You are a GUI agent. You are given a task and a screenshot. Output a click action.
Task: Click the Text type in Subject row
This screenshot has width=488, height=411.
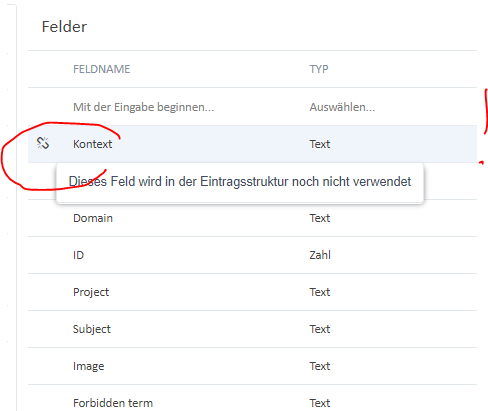320,329
